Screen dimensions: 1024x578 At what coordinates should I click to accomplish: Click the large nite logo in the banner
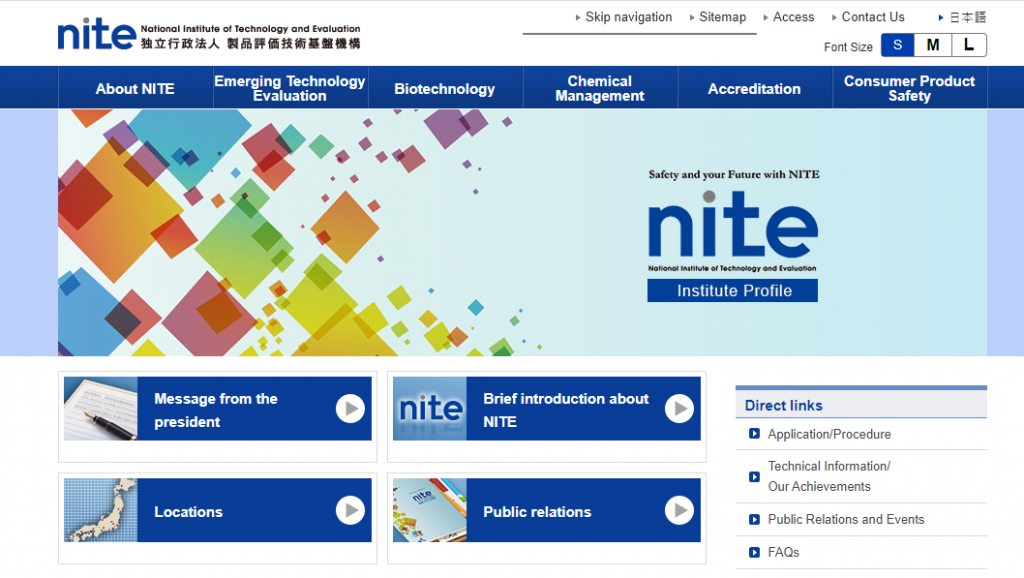click(x=733, y=224)
